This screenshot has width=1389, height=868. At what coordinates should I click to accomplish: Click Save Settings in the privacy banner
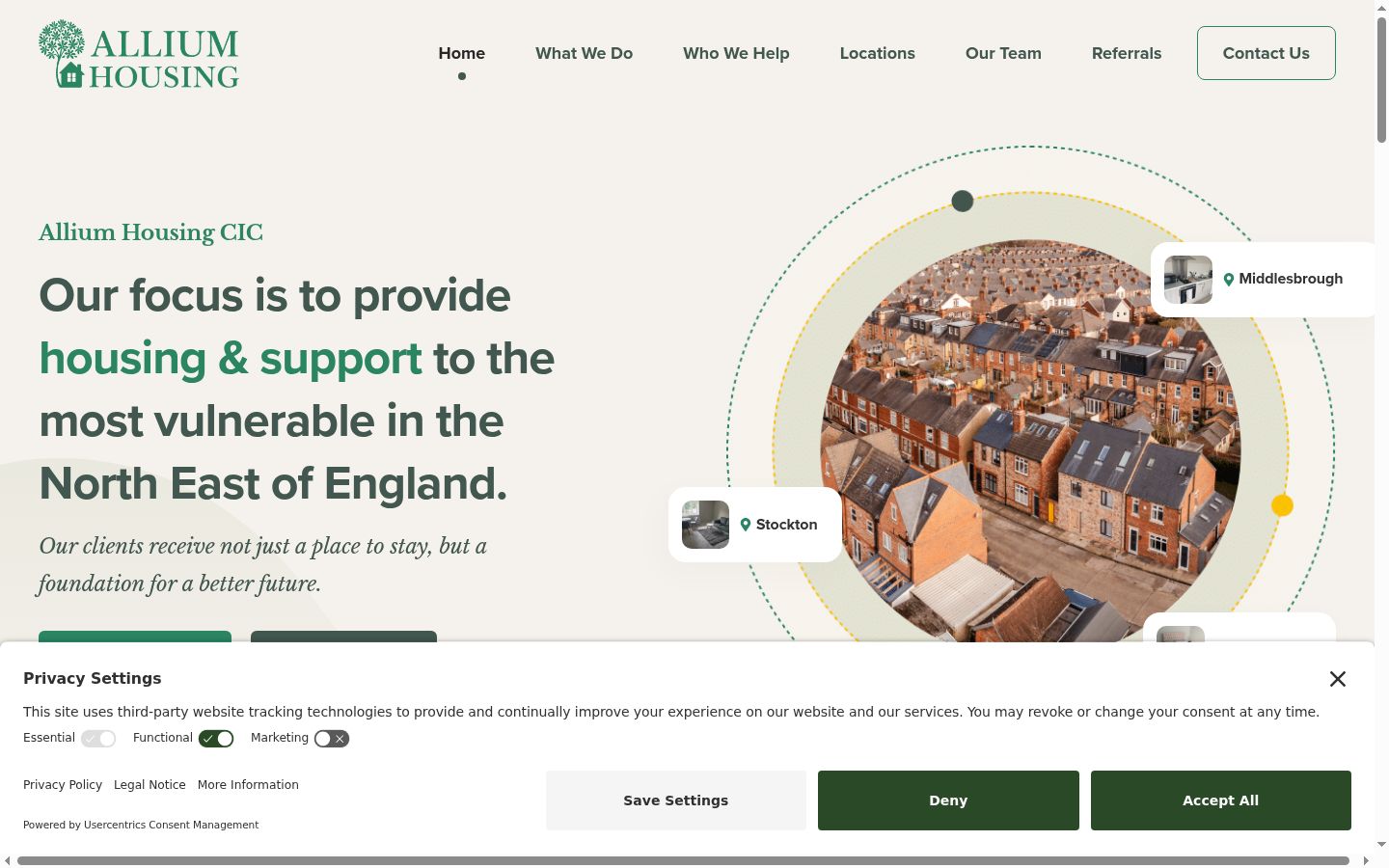[x=676, y=800]
